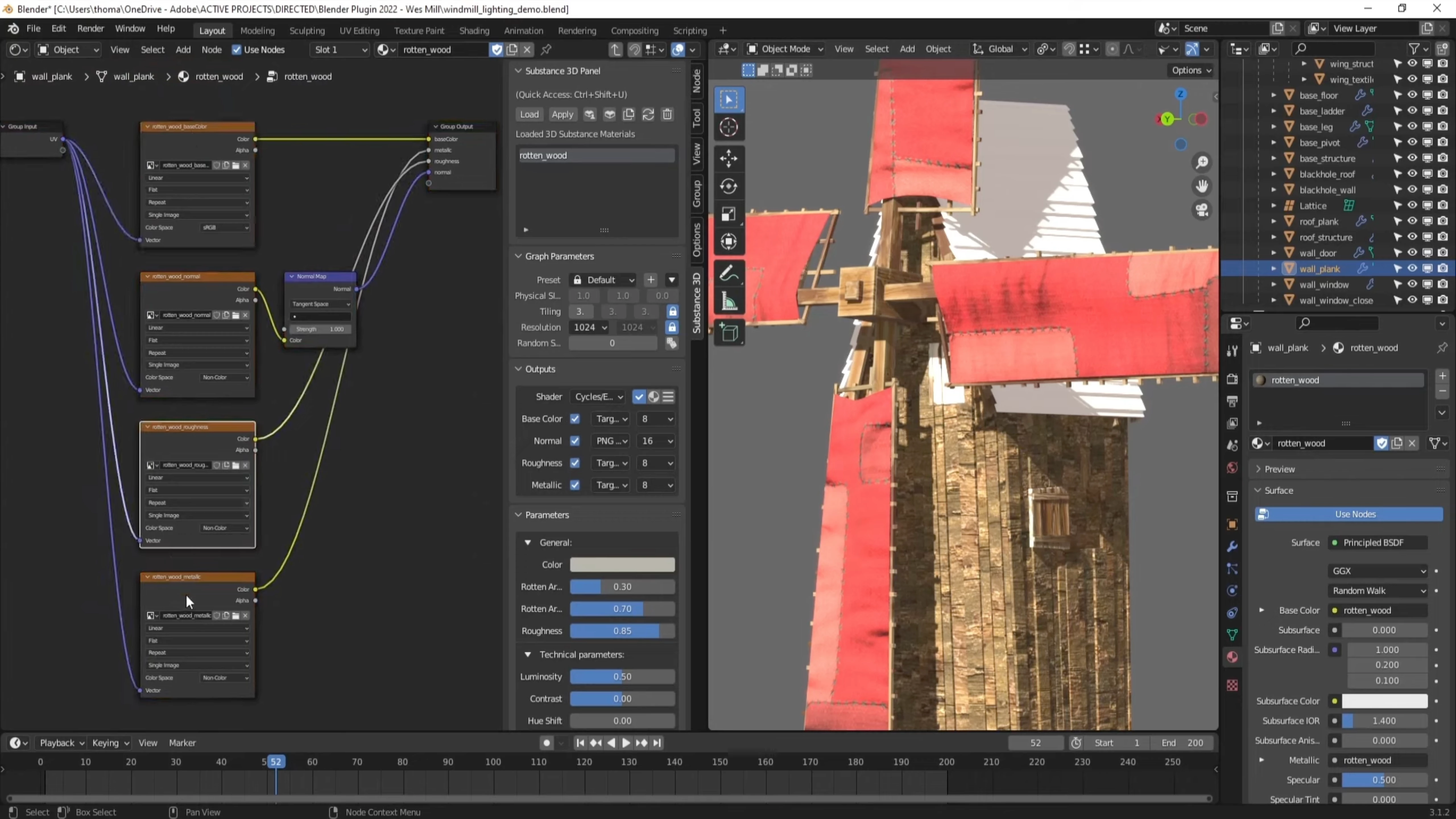Viewport: 1456px width, 819px height.
Task: Switch to the Shading workspace tab
Action: (474, 30)
